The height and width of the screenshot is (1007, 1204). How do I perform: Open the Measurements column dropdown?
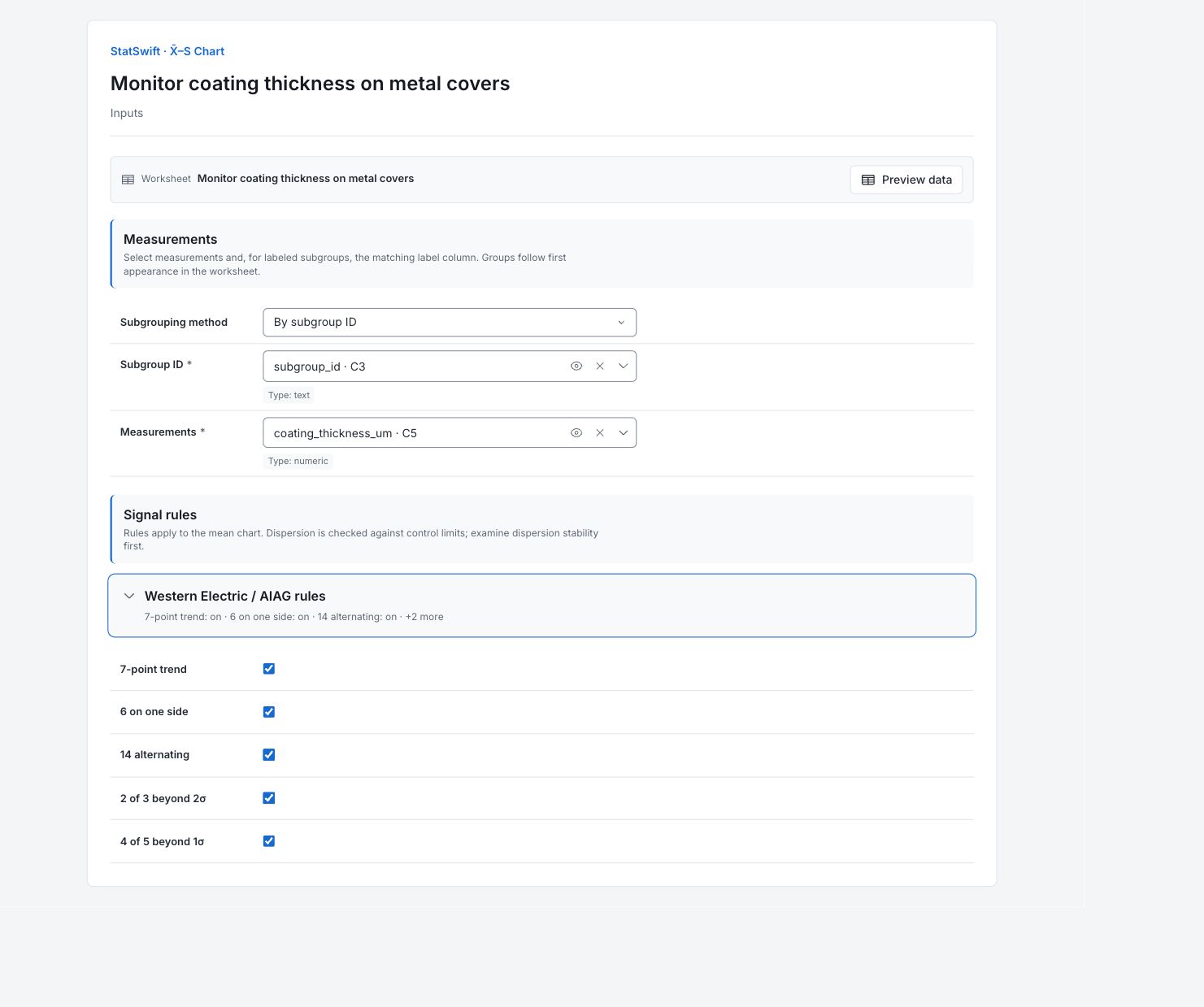[624, 433]
